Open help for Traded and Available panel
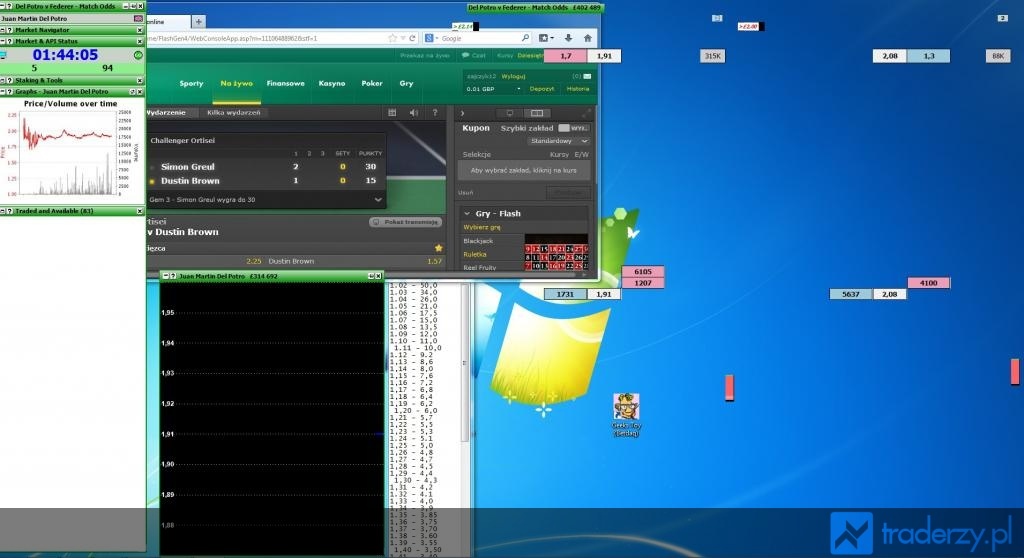The height and width of the screenshot is (558, 1024). point(9,211)
